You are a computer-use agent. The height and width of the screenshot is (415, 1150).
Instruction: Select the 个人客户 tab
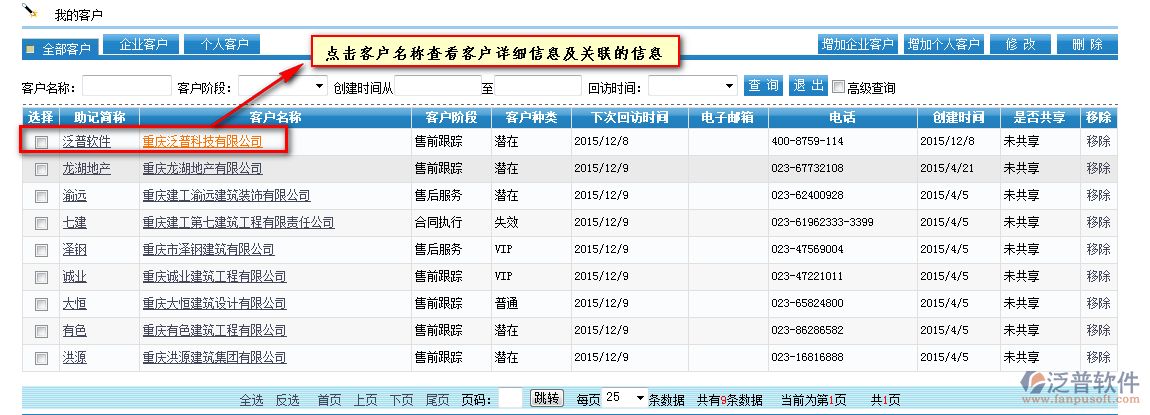222,44
